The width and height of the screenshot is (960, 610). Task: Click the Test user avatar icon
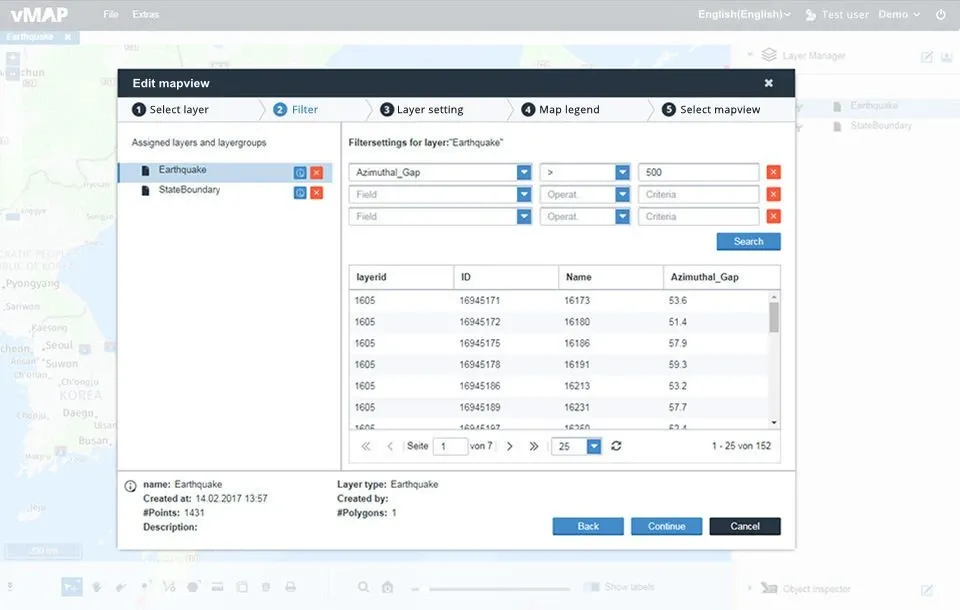810,15
